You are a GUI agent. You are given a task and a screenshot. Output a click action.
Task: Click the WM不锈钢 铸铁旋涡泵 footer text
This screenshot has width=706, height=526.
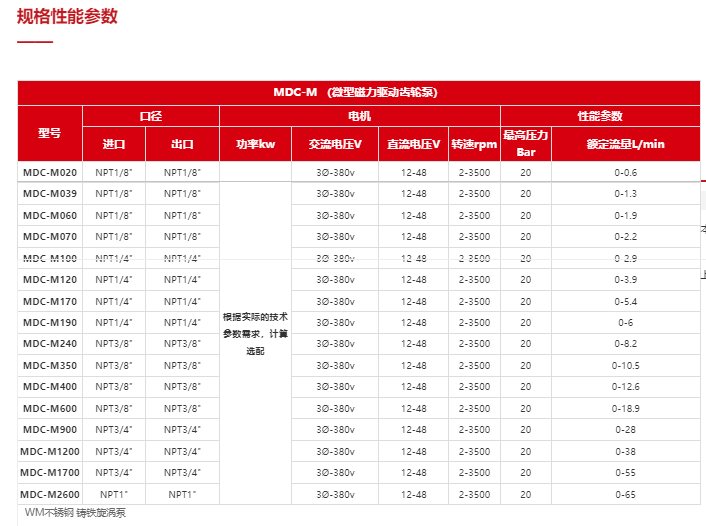75,512
